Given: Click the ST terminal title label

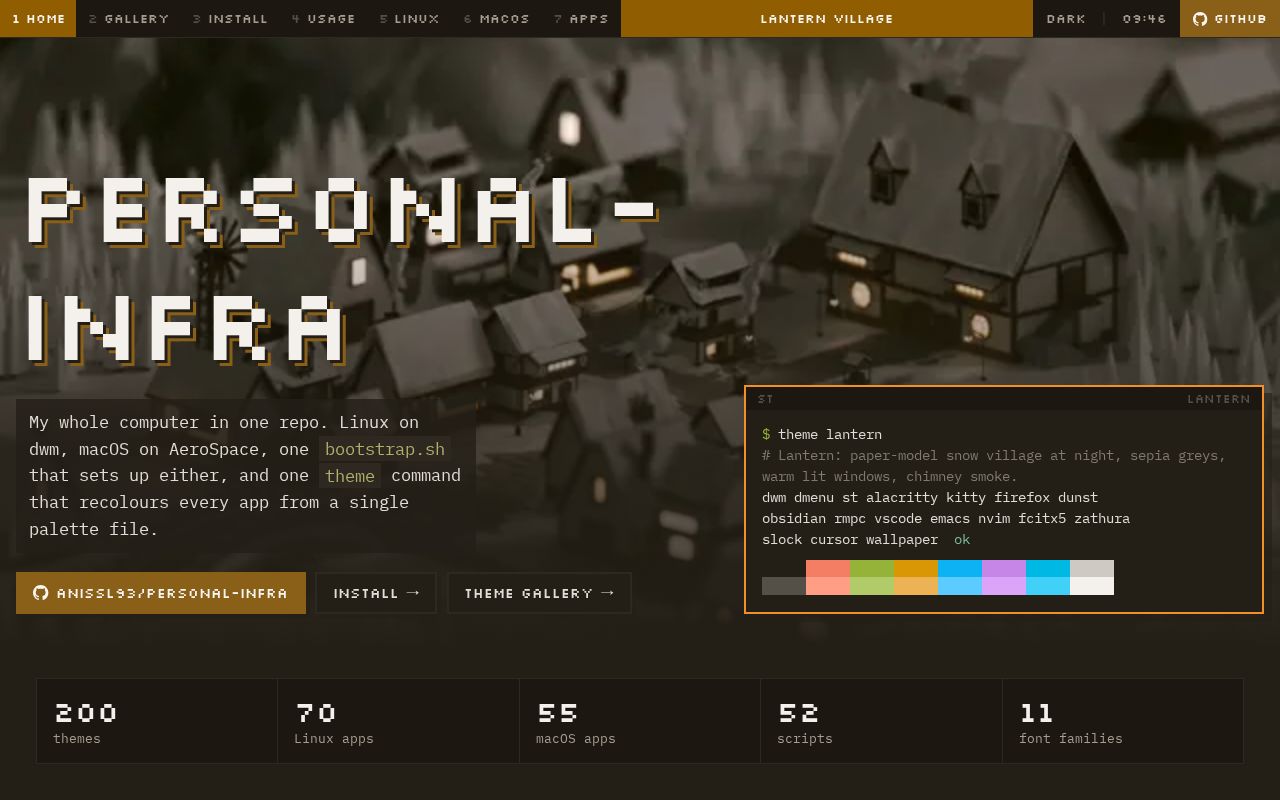Looking at the screenshot, I should click(x=766, y=399).
